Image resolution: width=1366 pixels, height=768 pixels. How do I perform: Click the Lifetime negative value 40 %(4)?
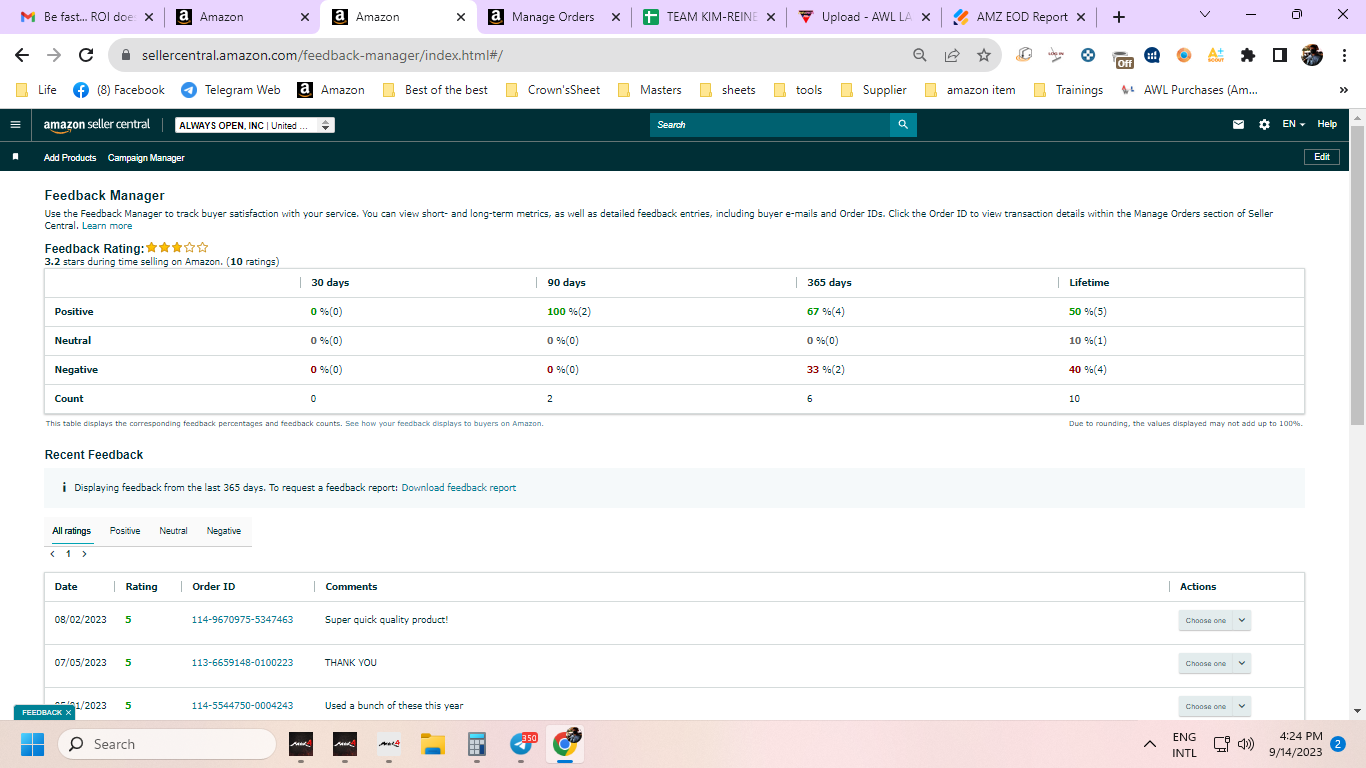click(x=1088, y=370)
